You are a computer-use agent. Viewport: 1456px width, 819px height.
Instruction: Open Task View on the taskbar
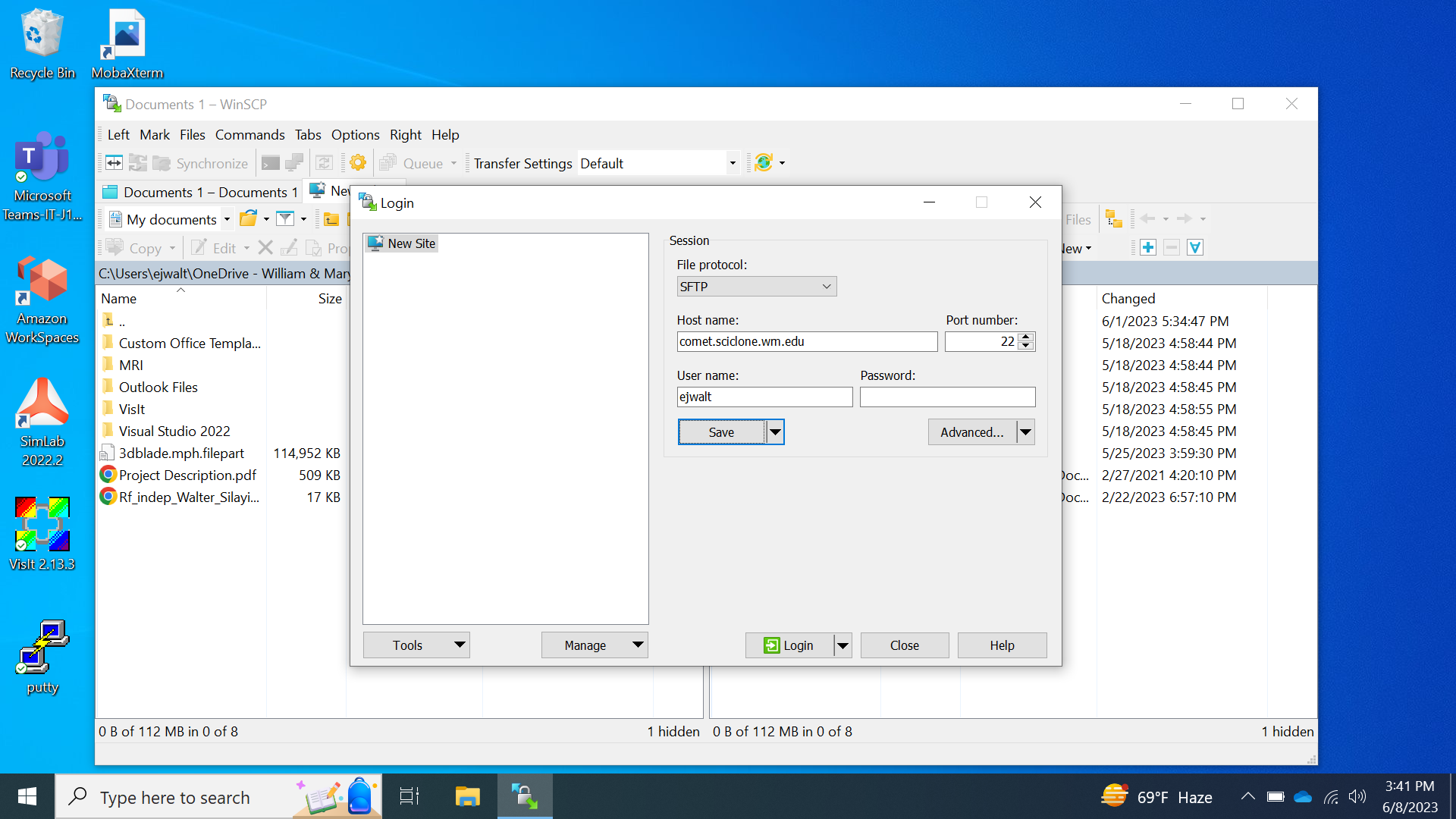[409, 796]
